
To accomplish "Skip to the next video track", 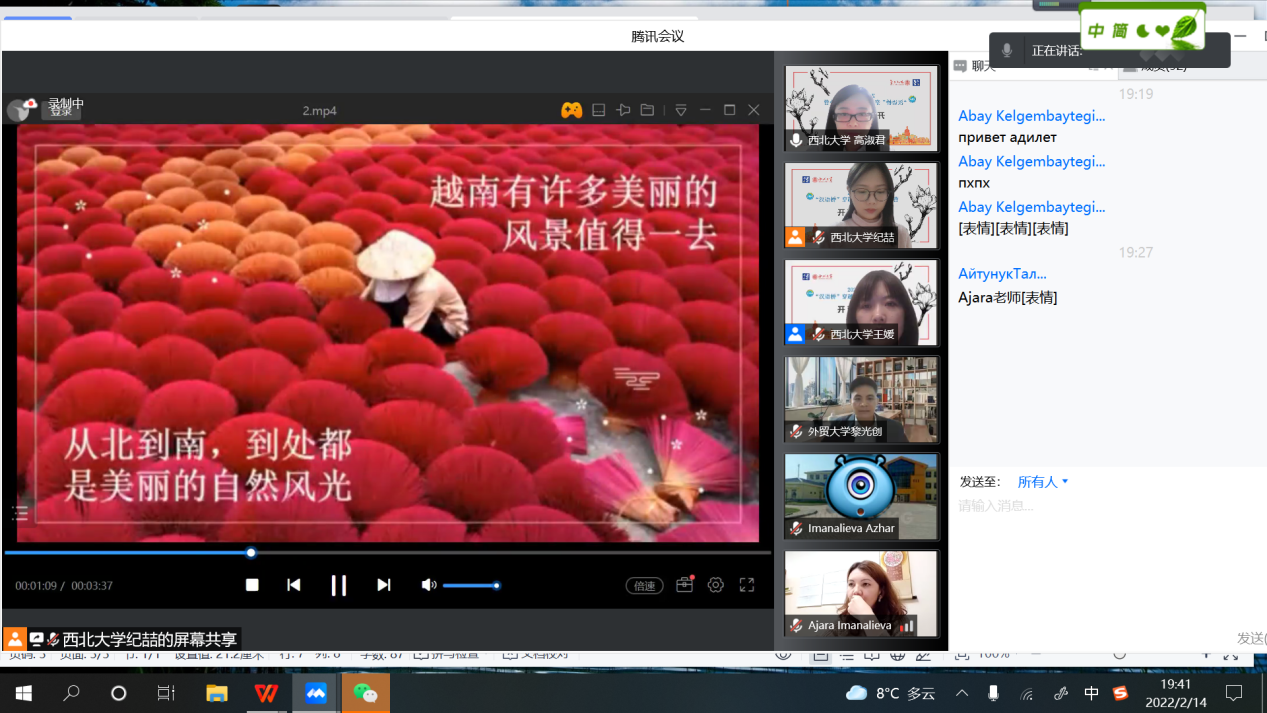I will point(384,585).
